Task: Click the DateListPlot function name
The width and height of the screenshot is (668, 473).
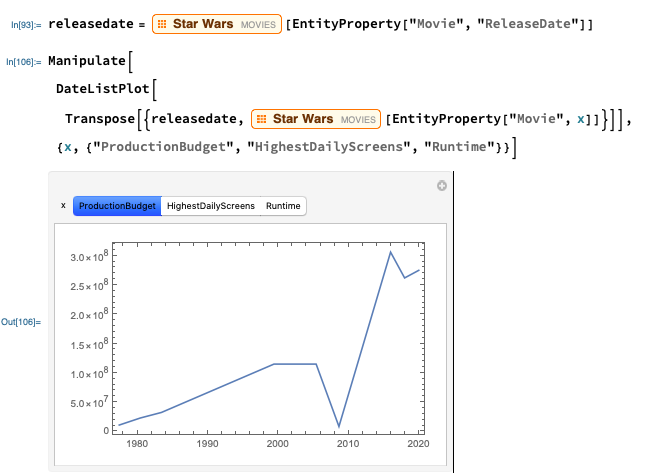Action: pos(103,89)
